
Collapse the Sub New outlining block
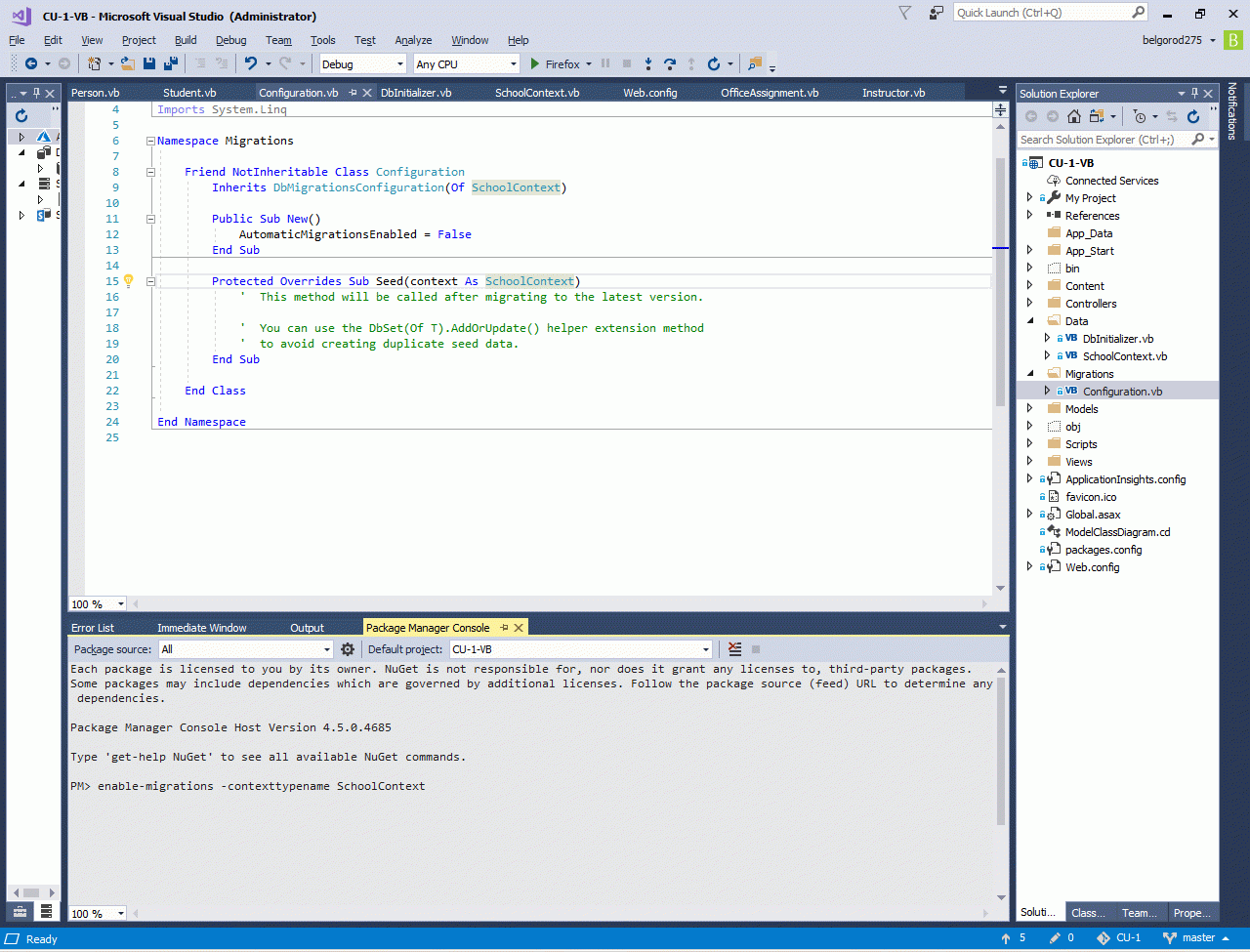(x=150, y=219)
